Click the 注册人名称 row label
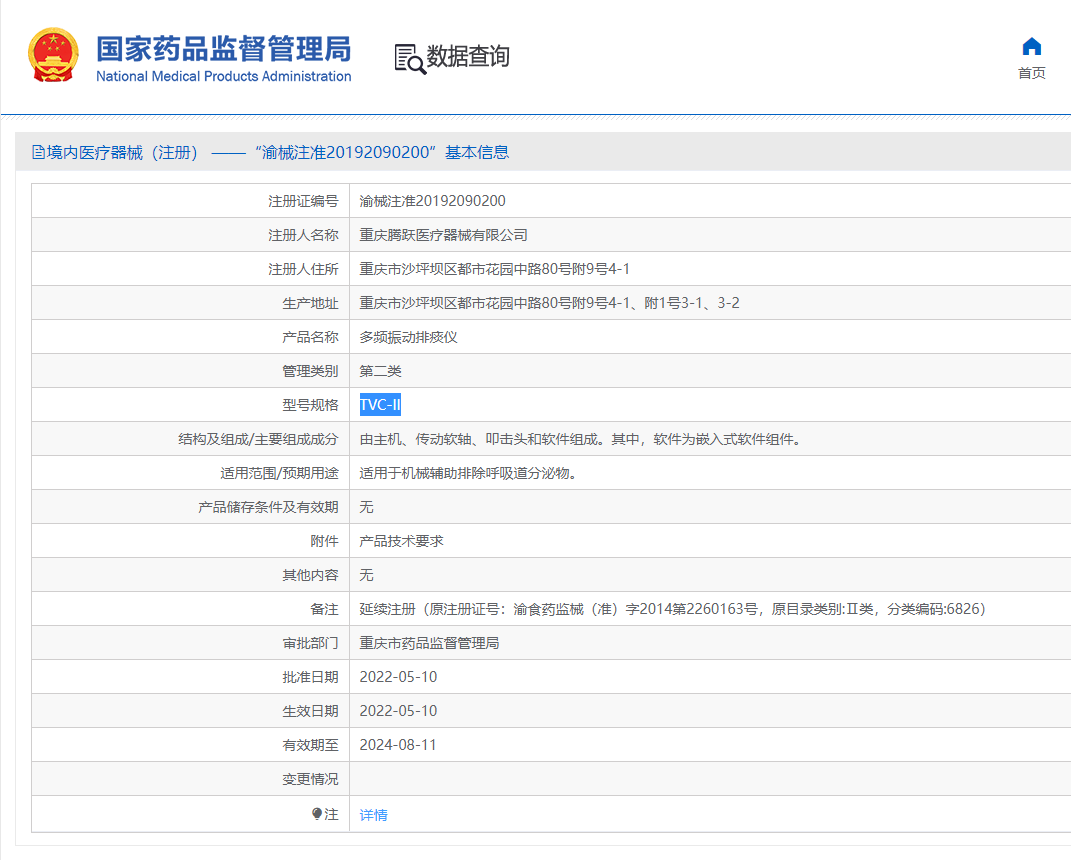Screen dimensions: 1071x860 303,235
